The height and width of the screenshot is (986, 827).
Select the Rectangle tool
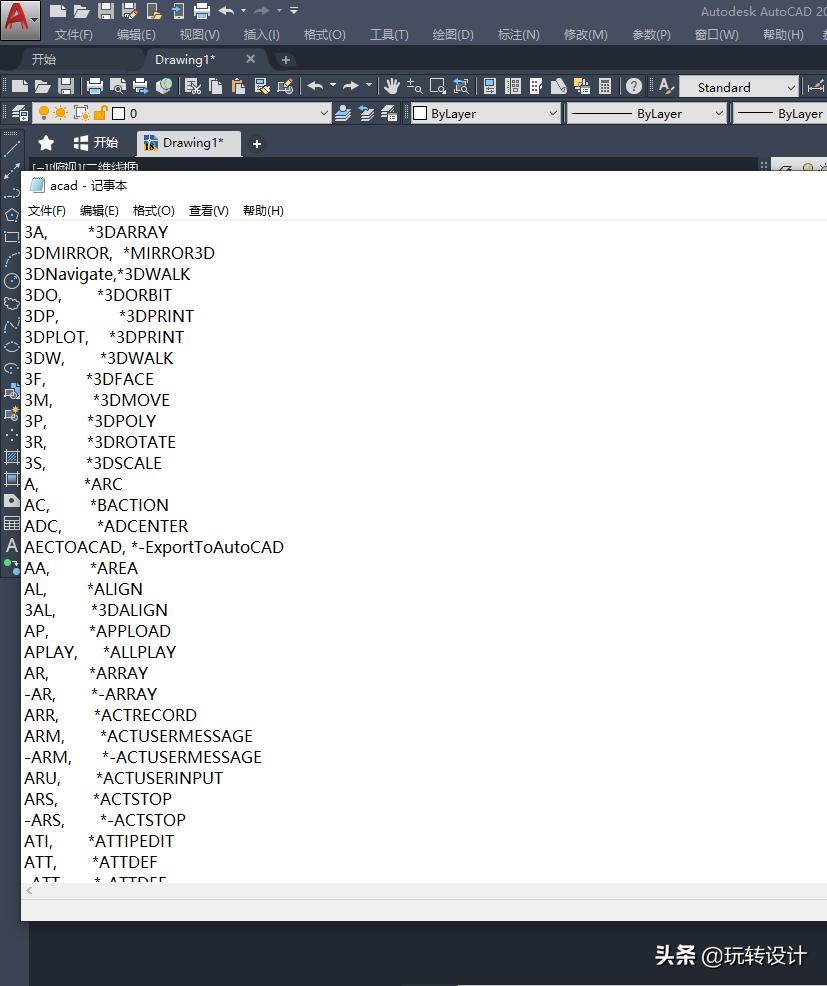[11, 236]
